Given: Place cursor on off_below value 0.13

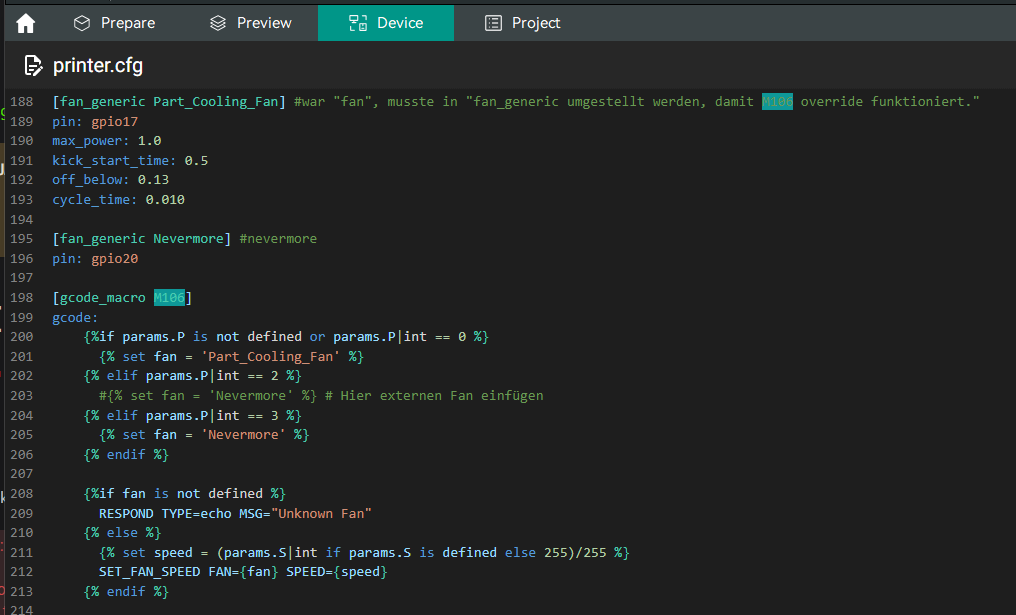Looking at the screenshot, I should point(153,180).
